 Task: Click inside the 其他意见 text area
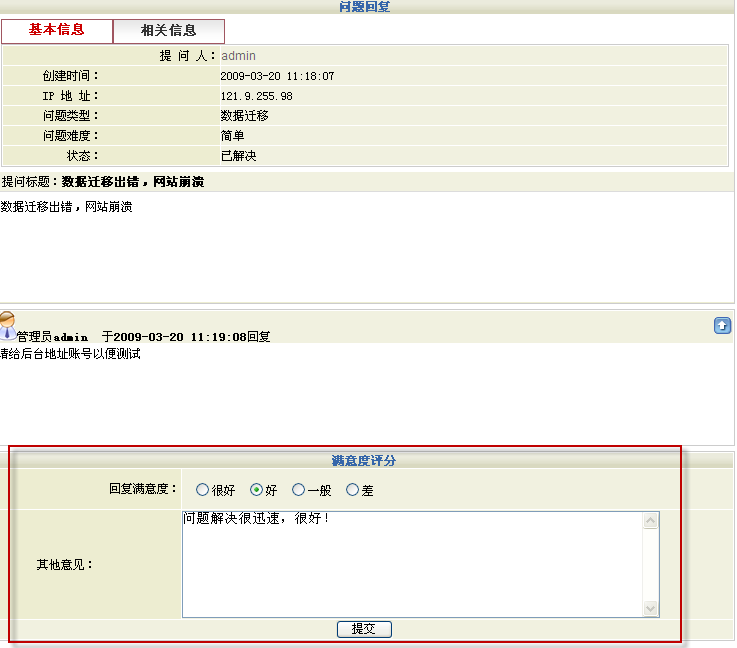tap(412, 565)
